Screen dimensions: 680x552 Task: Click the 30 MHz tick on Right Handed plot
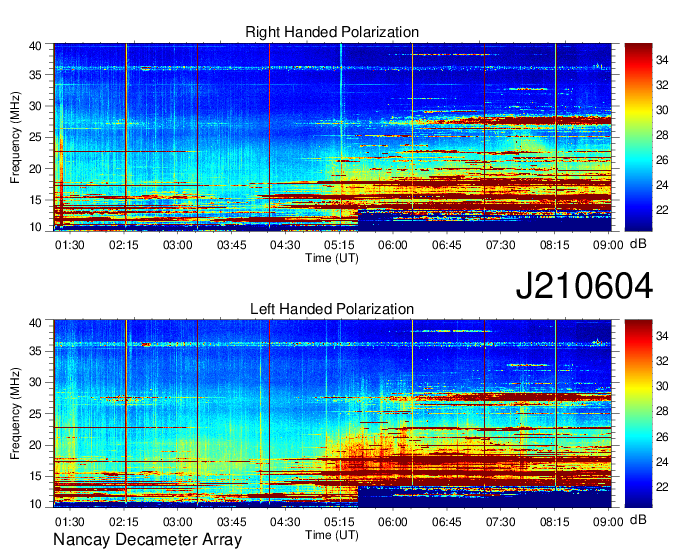click(35, 106)
